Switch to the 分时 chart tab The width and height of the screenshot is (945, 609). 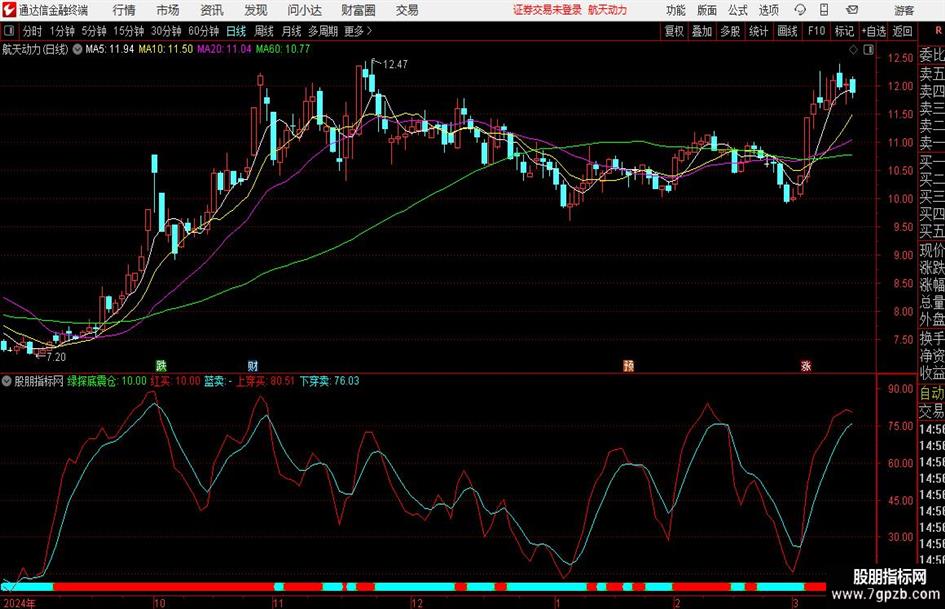[32, 31]
